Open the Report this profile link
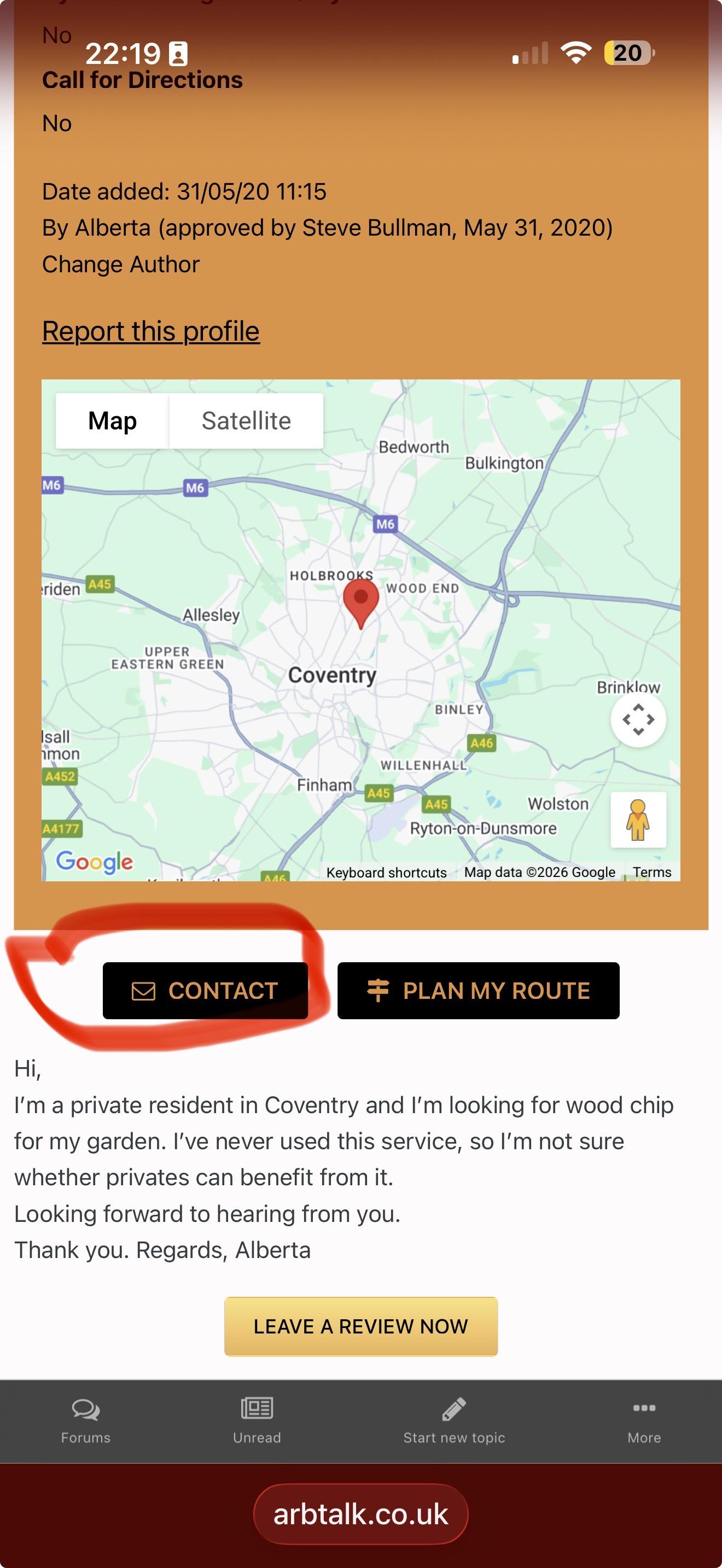The image size is (722, 1568). coord(151,331)
